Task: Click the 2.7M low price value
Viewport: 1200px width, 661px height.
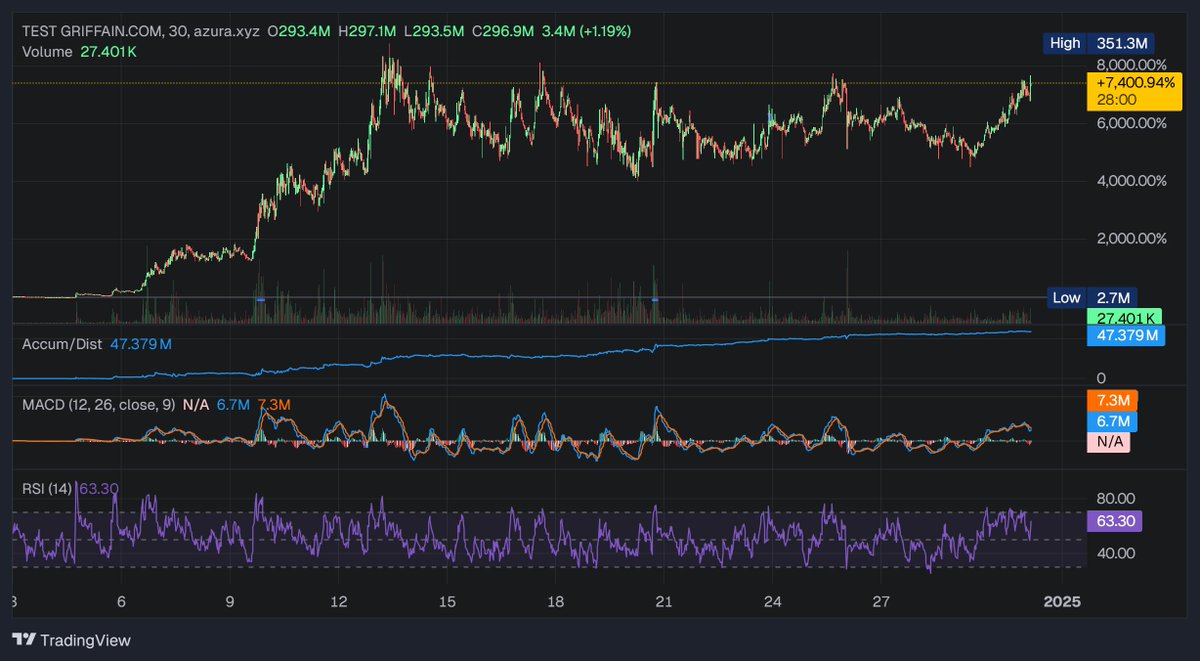Action: (x=1113, y=298)
